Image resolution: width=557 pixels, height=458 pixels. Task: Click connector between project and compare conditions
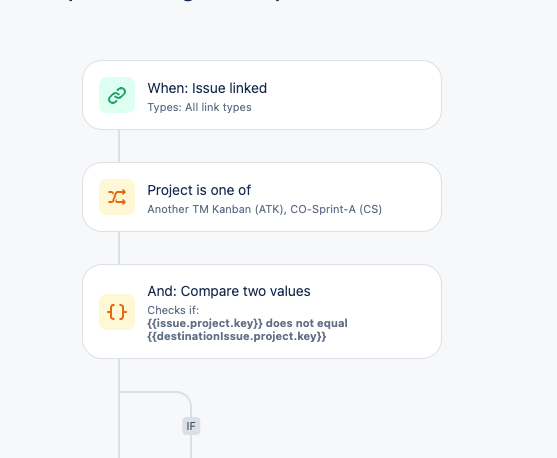click(119, 248)
